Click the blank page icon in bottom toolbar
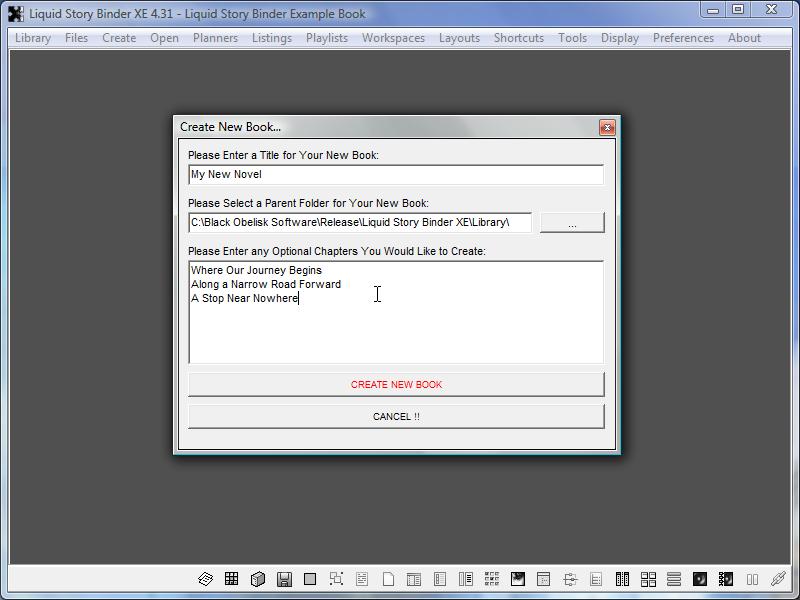 pos(388,579)
